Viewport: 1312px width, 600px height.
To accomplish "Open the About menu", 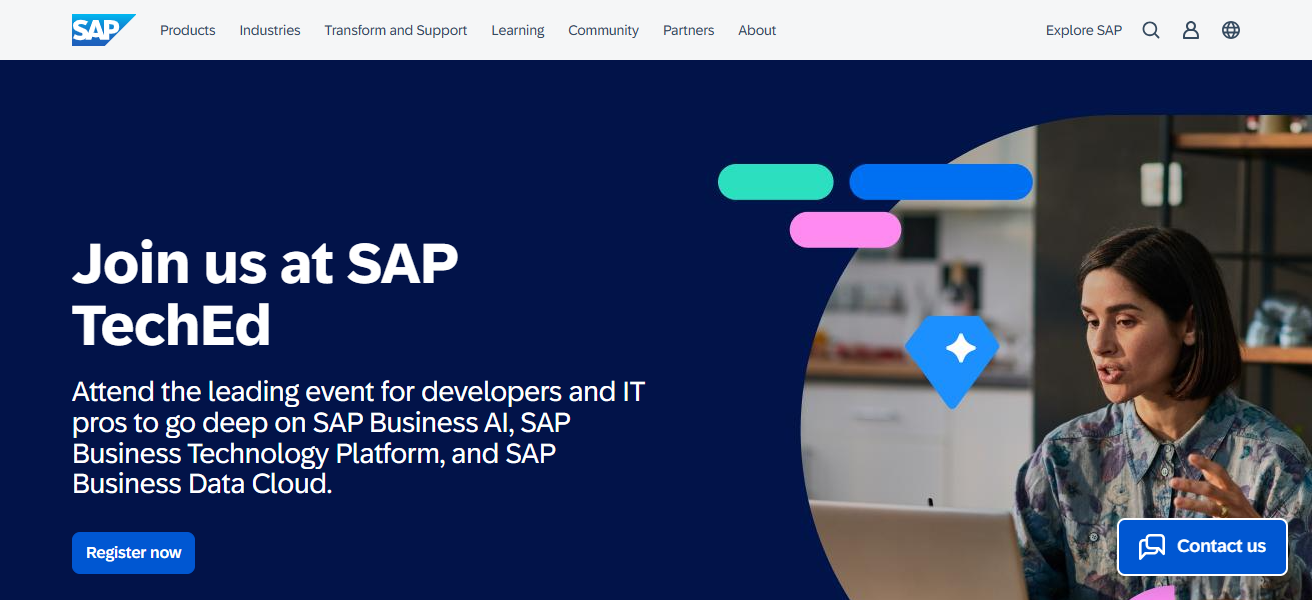I will coord(756,30).
